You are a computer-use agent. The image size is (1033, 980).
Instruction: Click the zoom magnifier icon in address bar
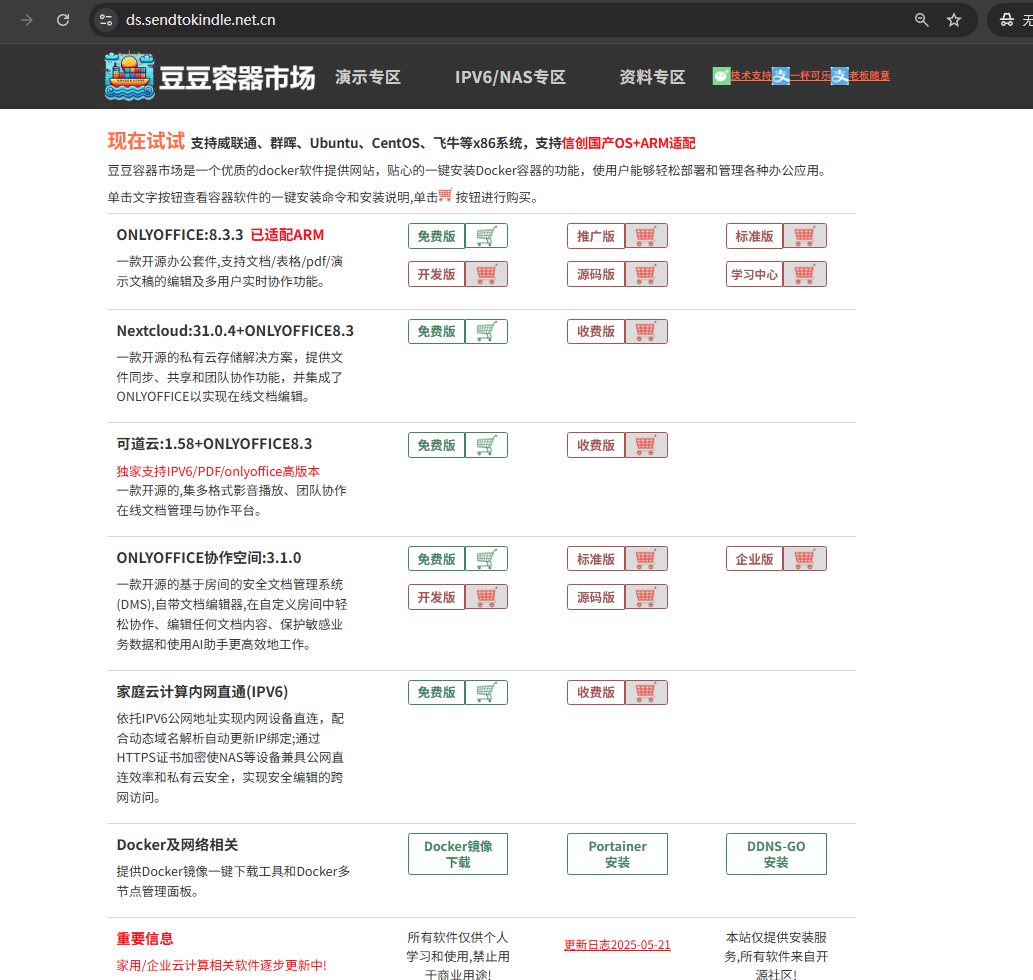click(922, 20)
